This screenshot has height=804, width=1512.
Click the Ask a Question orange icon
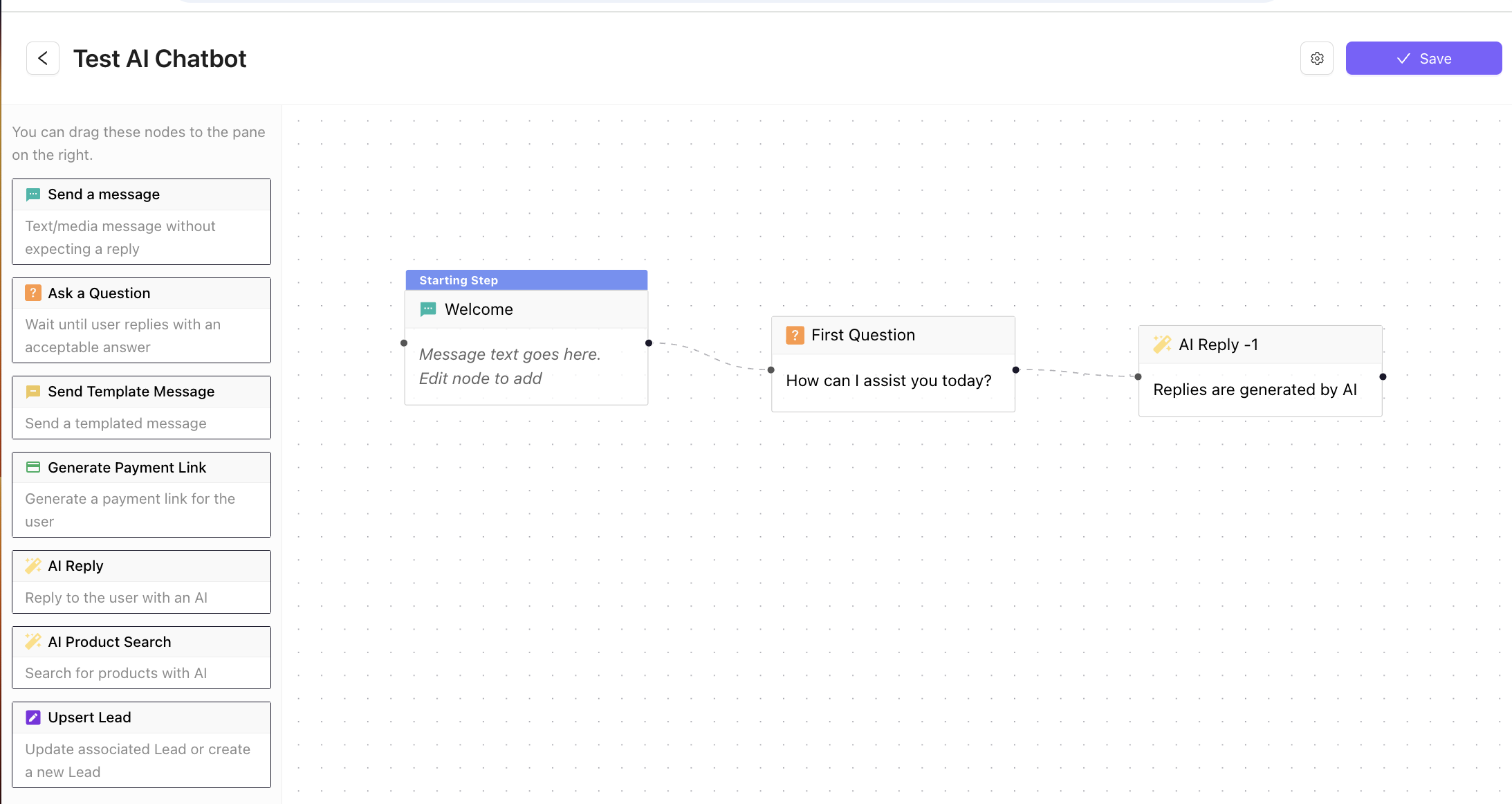coord(33,293)
